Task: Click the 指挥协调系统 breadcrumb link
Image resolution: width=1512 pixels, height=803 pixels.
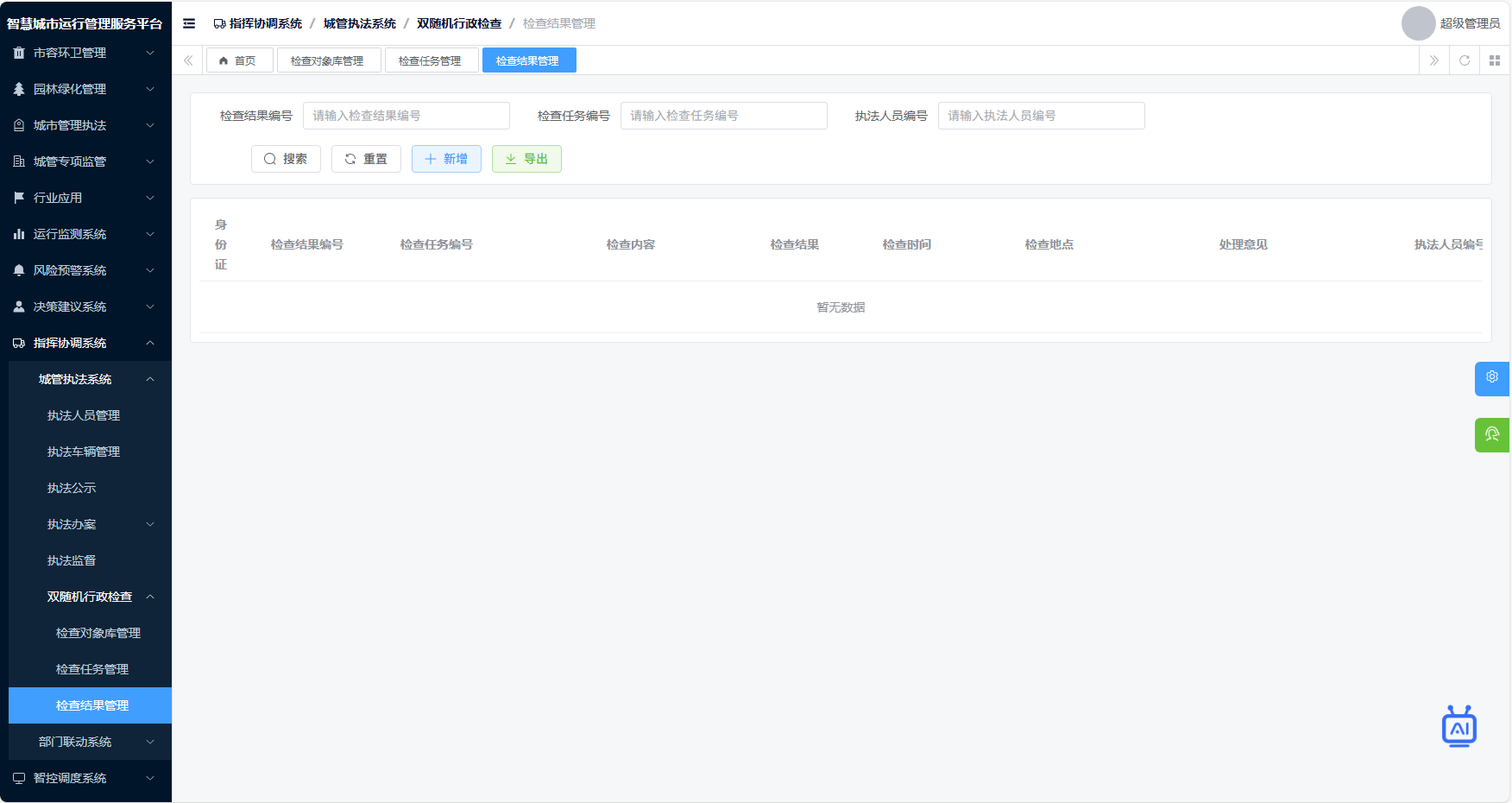Action: 258,23
